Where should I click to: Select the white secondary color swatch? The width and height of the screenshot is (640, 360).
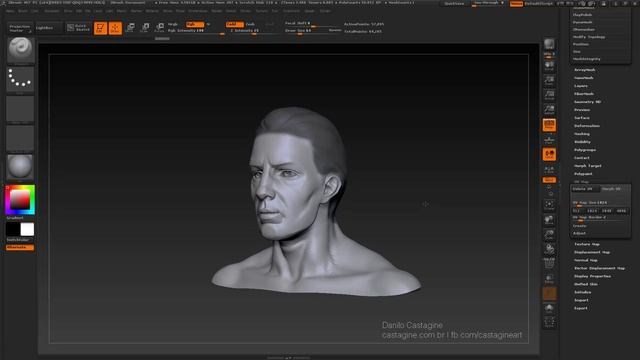pos(27,229)
